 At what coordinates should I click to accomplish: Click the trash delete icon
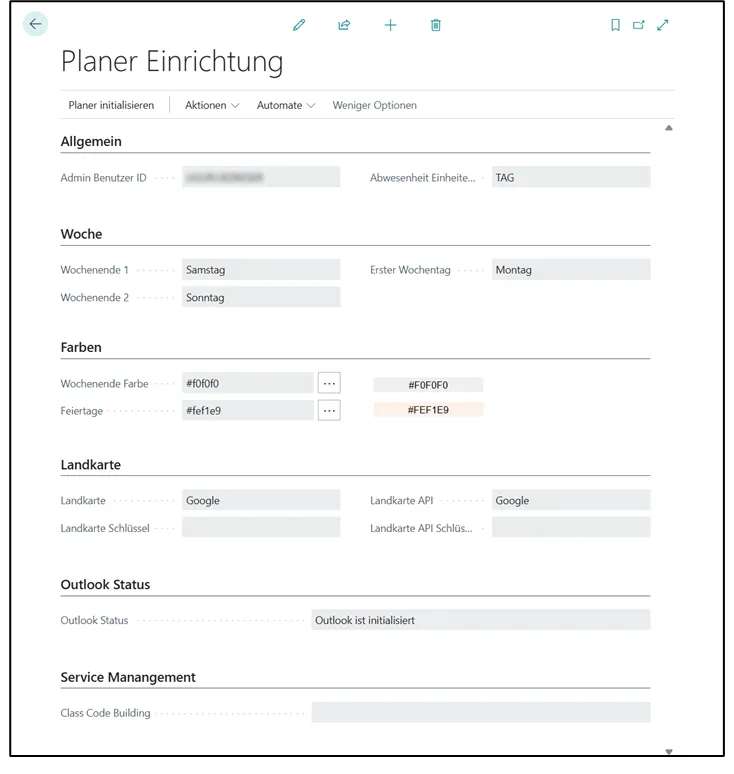[436, 25]
